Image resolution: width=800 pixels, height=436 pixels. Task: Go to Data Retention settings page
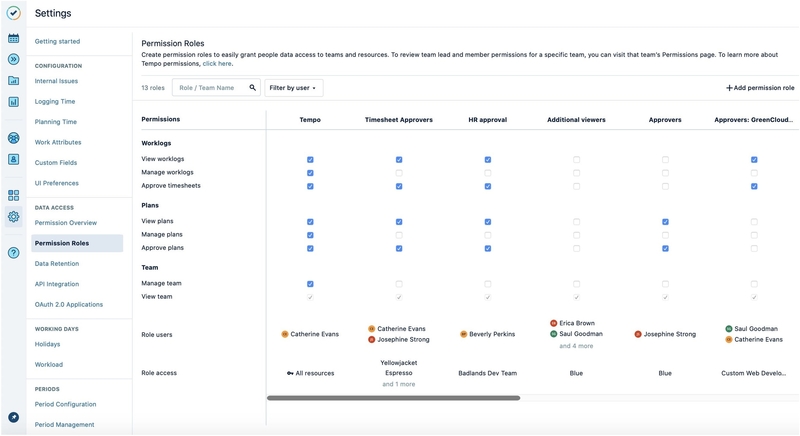point(57,264)
